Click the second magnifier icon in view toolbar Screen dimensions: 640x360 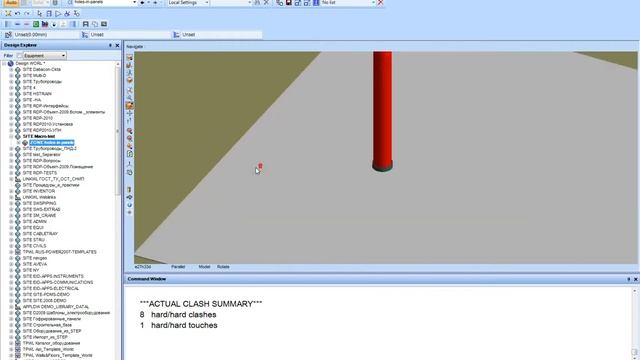[129, 139]
